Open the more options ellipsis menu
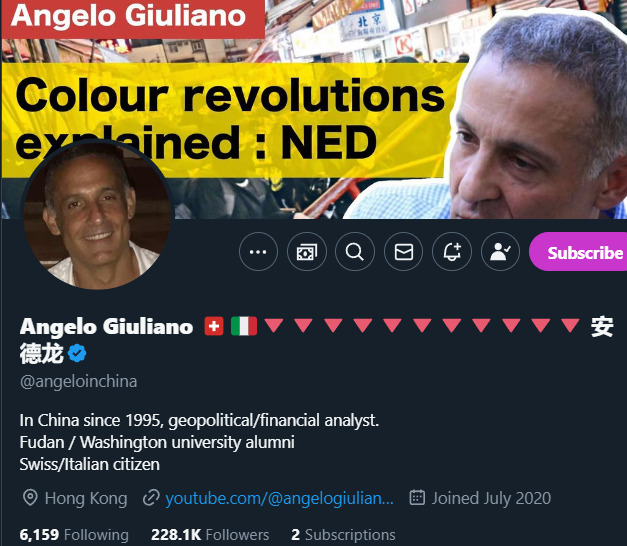 (258, 252)
